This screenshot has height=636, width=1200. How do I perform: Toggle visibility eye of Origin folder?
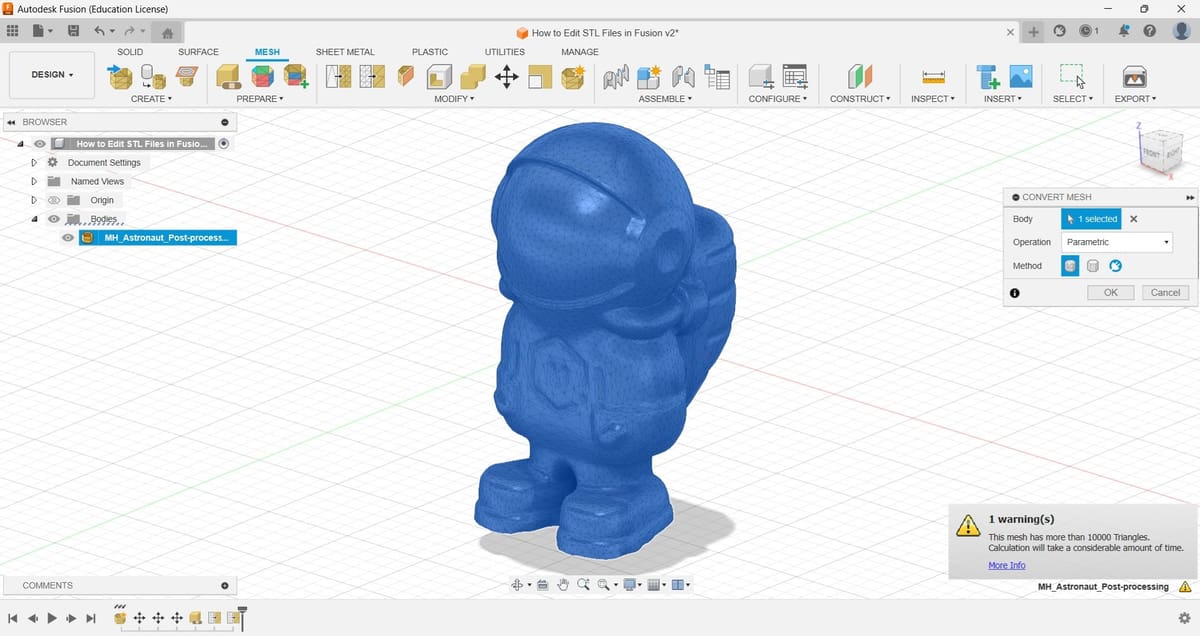click(54, 200)
